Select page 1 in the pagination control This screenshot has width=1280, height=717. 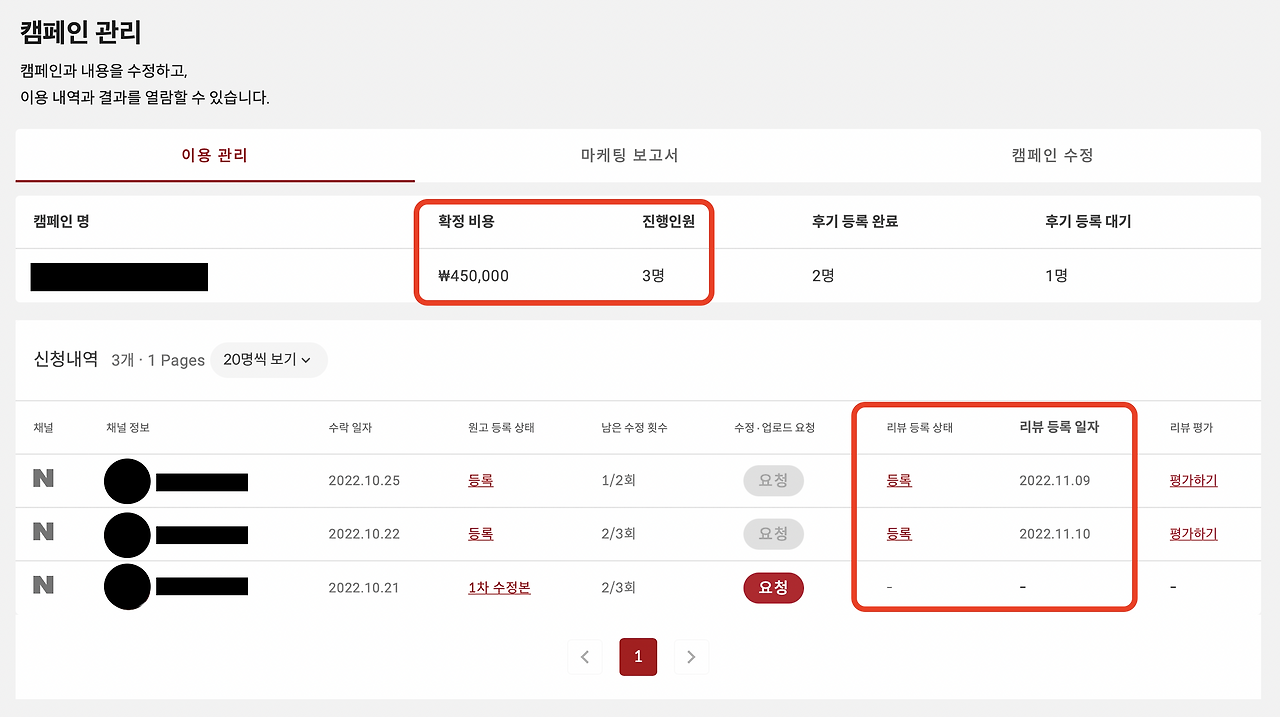point(638,657)
